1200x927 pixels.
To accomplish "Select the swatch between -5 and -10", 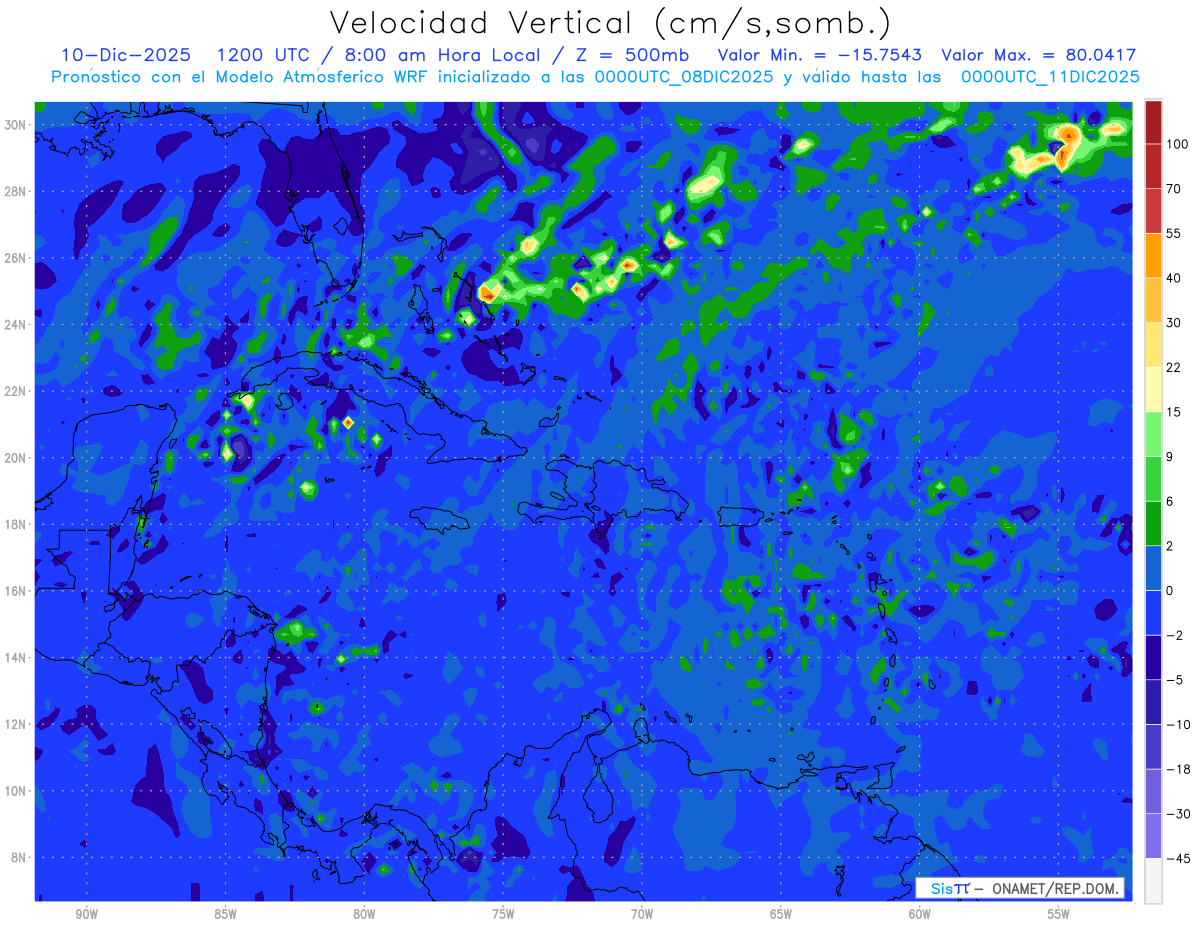I will [x=1153, y=702].
